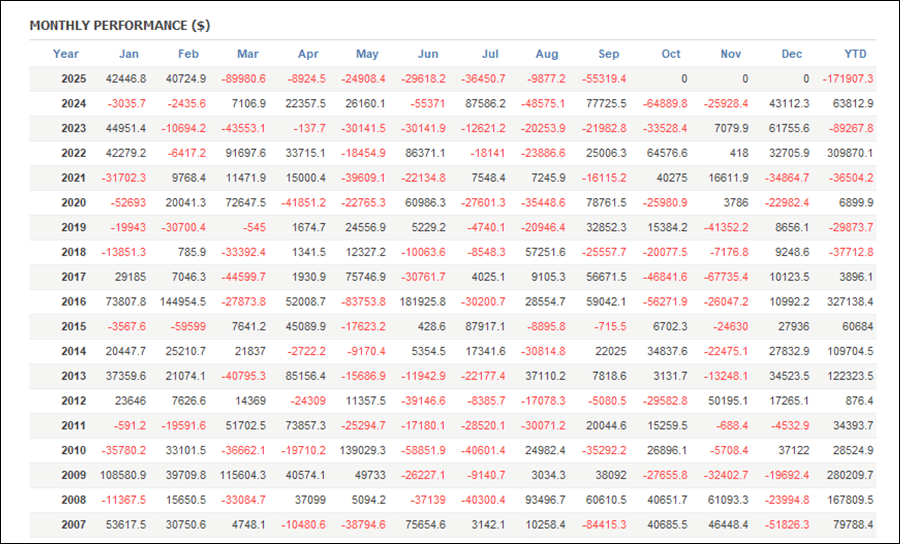Select the Dec column header
Image resolution: width=900 pixels, height=544 pixels.
click(792, 54)
